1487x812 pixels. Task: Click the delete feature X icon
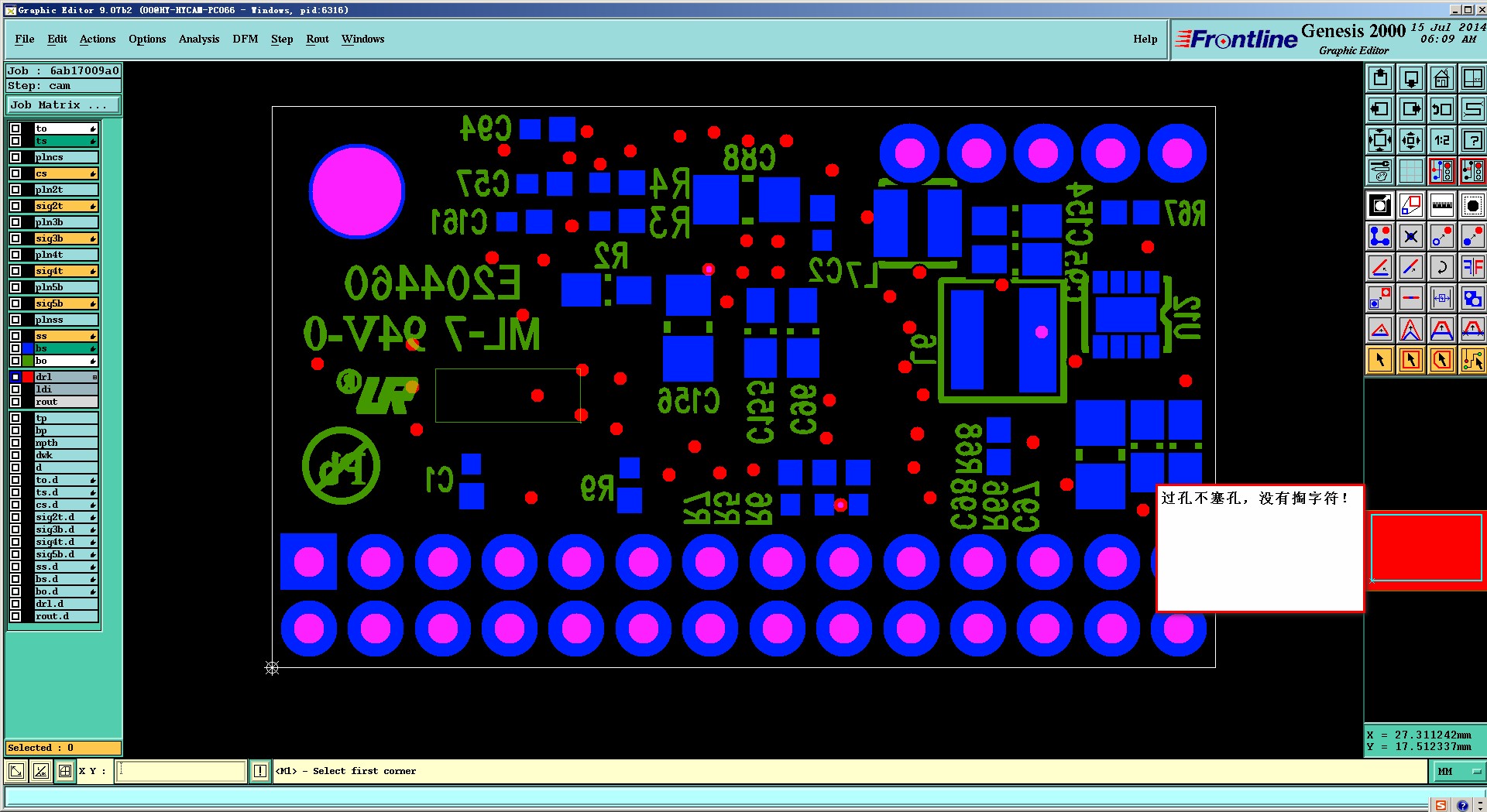[1411, 236]
